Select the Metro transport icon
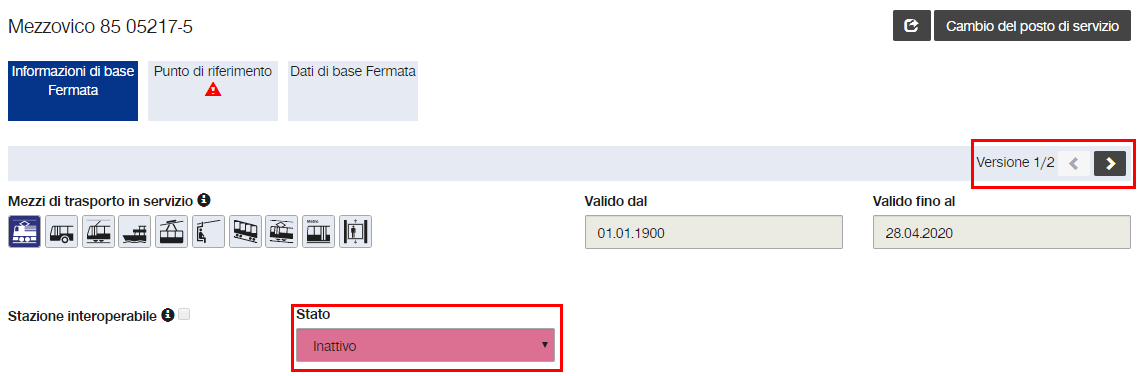This screenshot has height=376, width=1143. tap(319, 232)
